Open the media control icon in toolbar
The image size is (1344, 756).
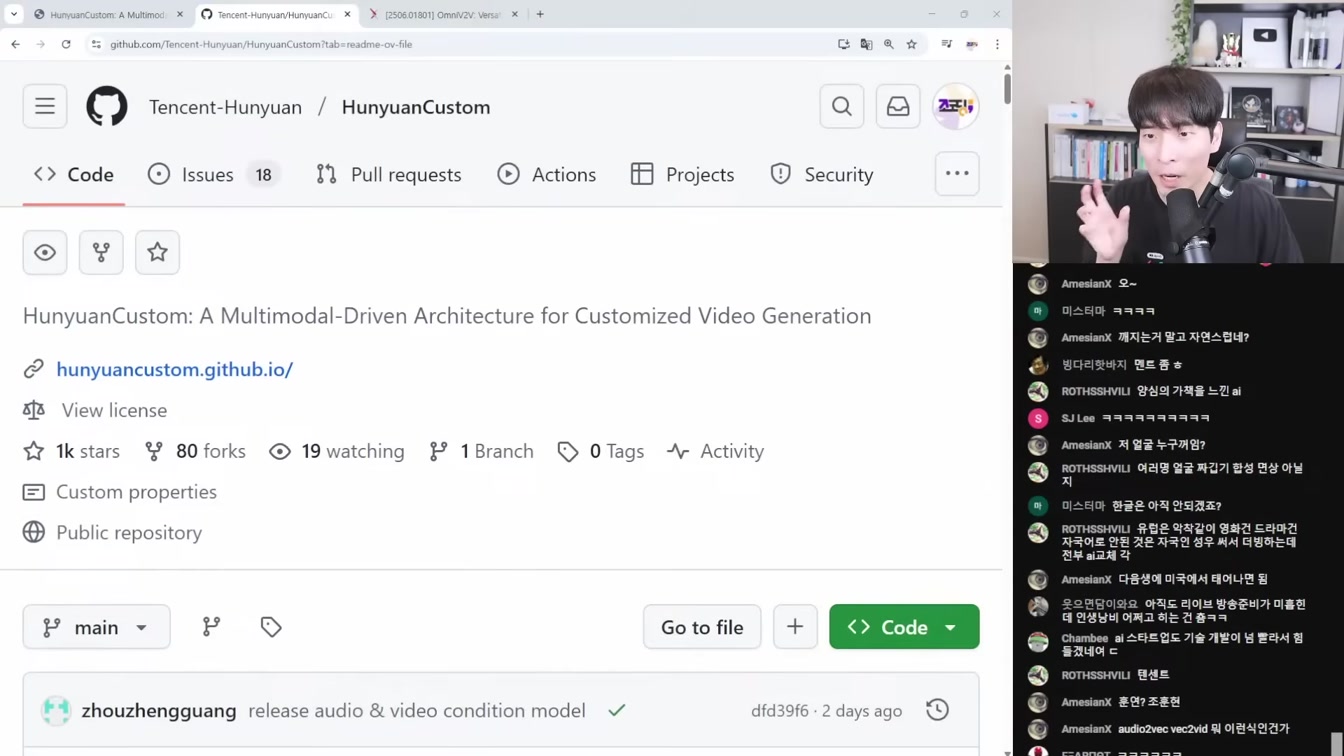946,44
